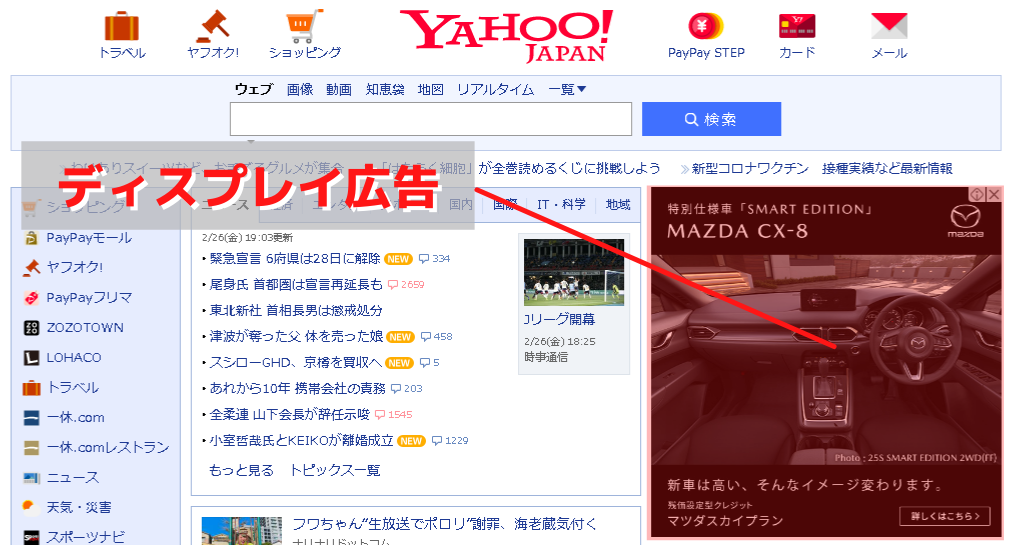Open comments bubble showing 1229
Image resolution: width=1013 pixels, height=545 pixels.
450,441
